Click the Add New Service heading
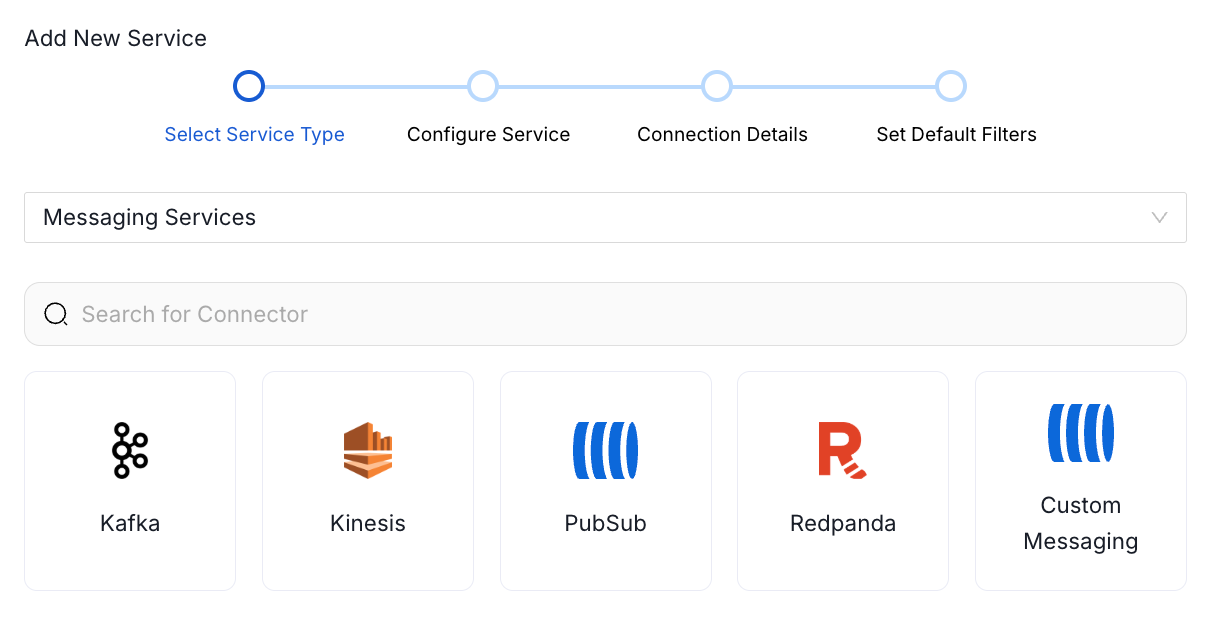The height and width of the screenshot is (638, 1212). (116, 38)
